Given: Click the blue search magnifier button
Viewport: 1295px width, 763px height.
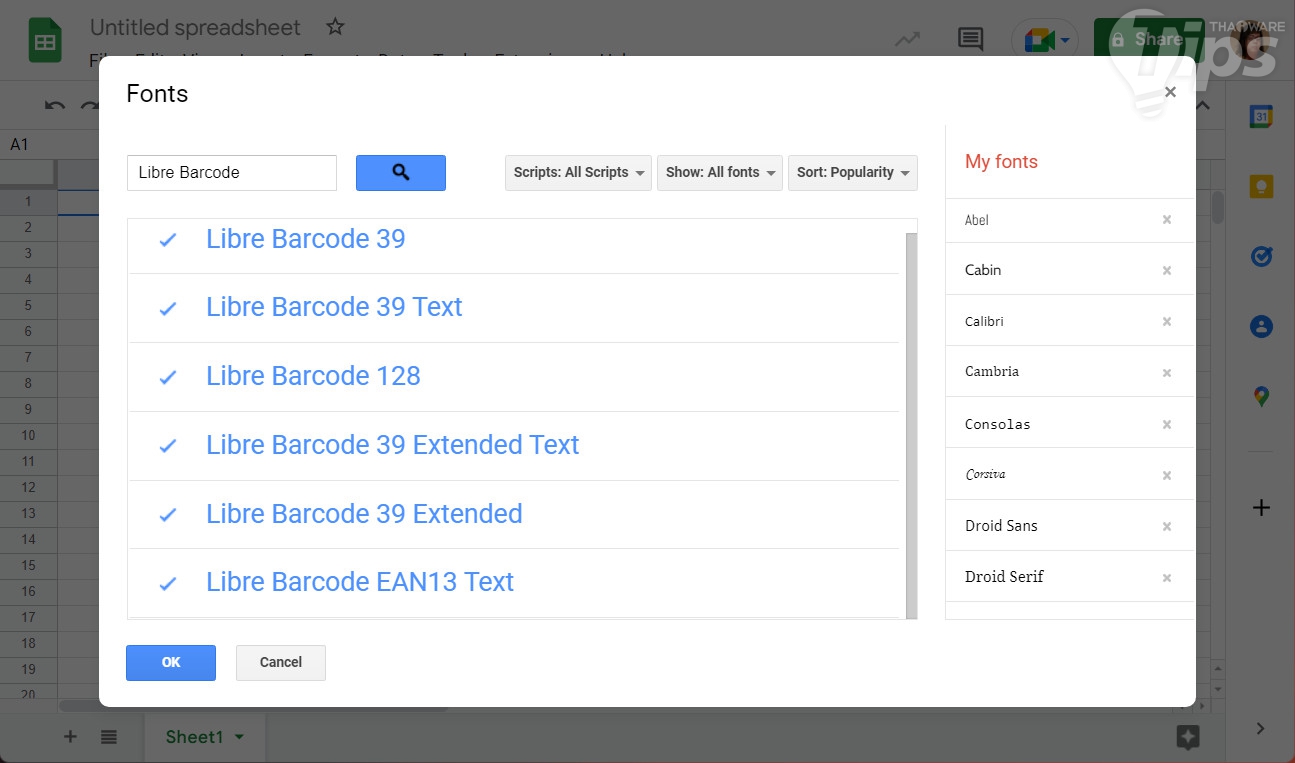Looking at the screenshot, I should (400, 173).
